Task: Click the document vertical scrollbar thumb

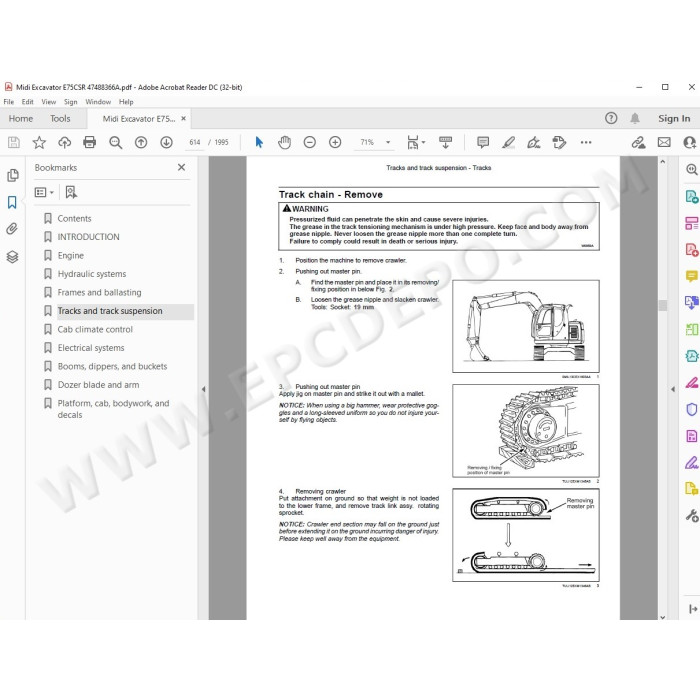Action: (x=662, y=305)
